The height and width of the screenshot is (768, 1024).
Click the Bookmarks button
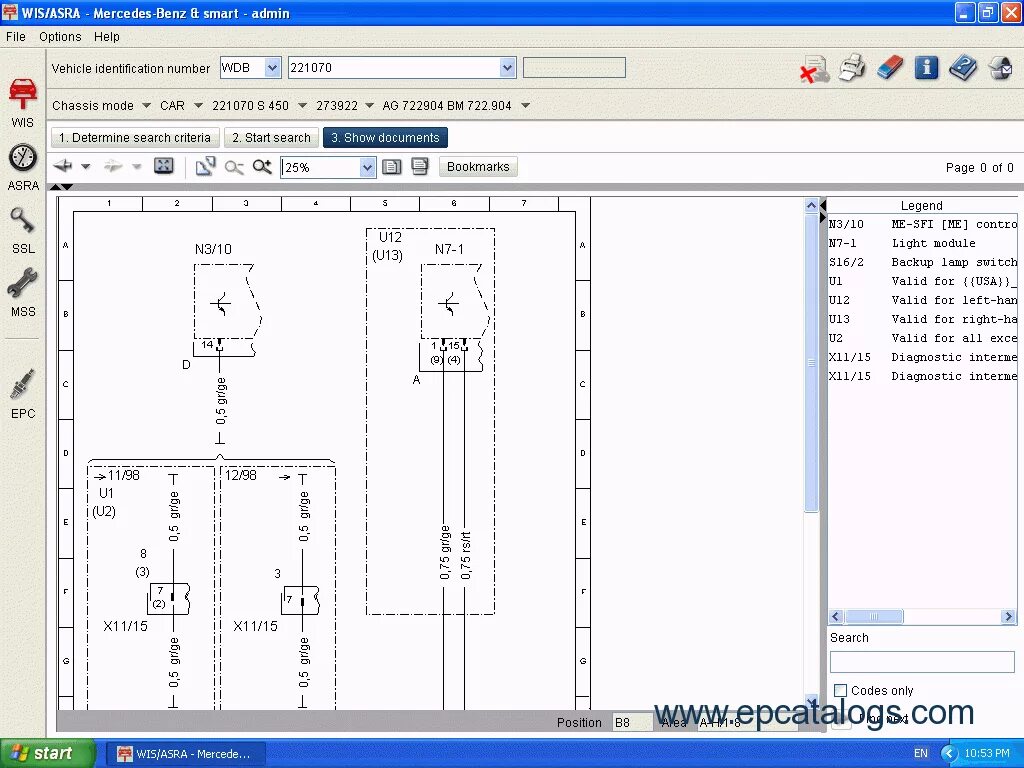pos(478,167)
